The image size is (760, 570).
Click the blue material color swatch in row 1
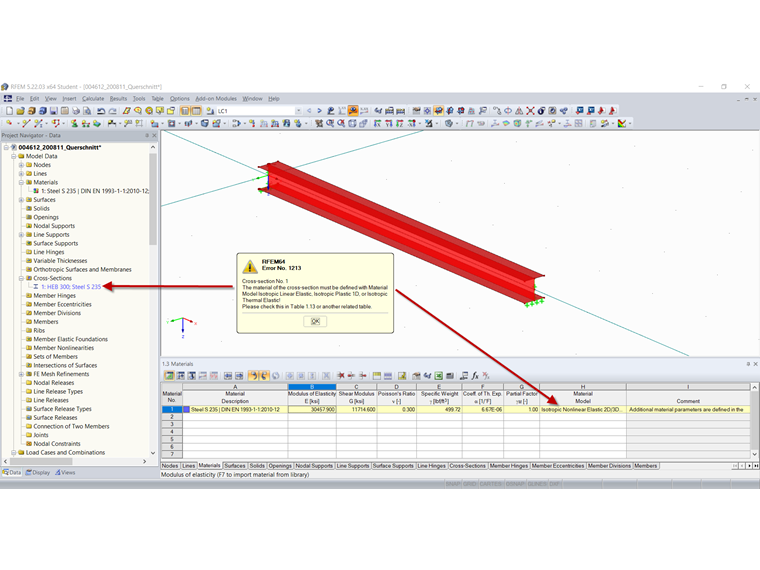(186, 410)
